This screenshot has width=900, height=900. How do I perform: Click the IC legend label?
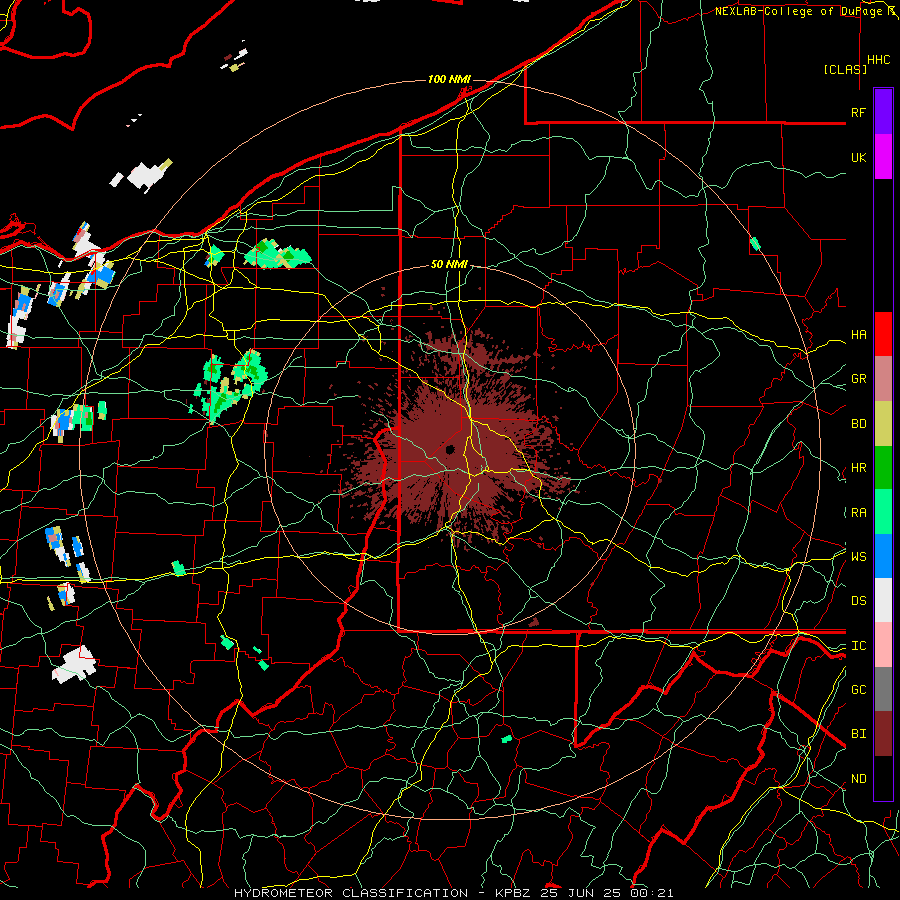858,646
